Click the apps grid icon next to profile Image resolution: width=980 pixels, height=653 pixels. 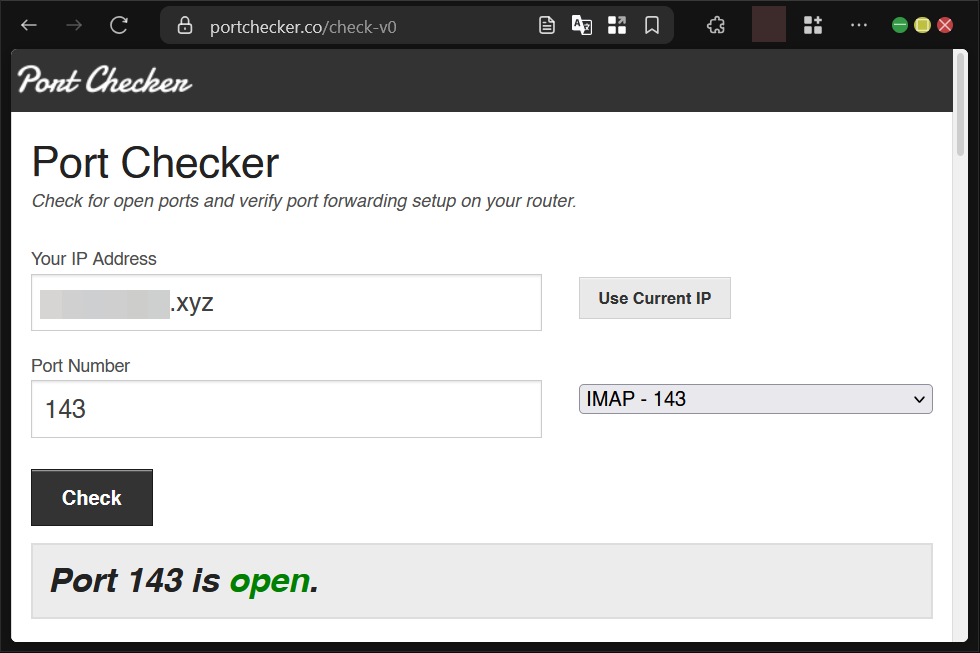pos(813,24)
